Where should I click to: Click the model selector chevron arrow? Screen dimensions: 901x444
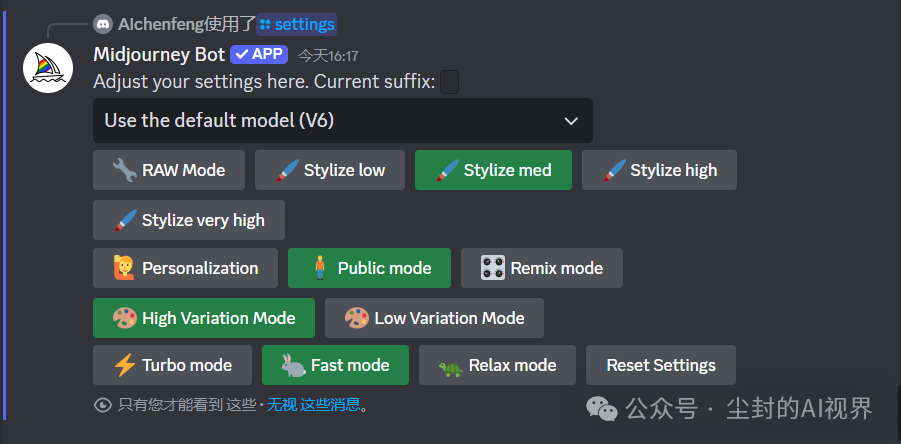[x=571, y=121]
